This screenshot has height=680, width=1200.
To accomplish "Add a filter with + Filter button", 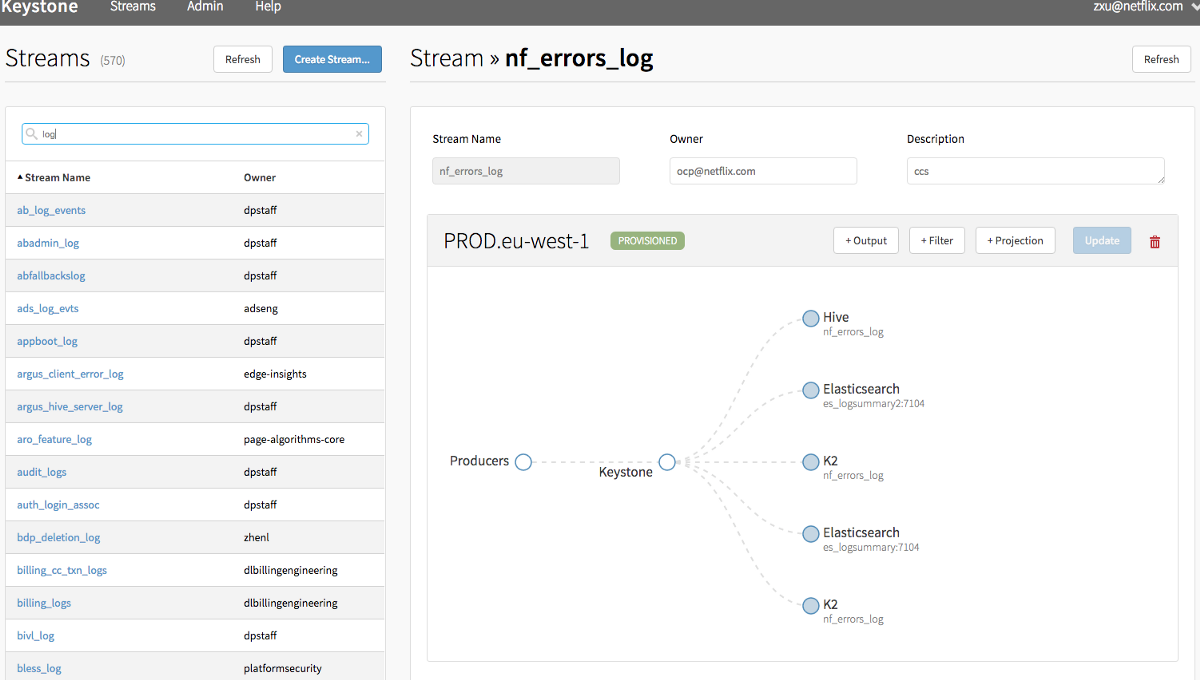I will 936,241.
